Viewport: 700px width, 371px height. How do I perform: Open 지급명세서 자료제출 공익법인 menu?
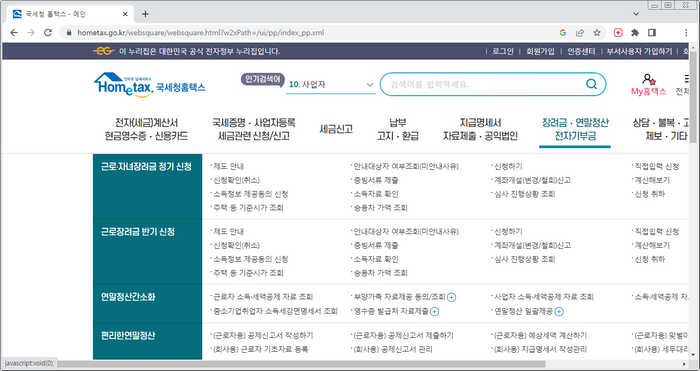[480, 129]
